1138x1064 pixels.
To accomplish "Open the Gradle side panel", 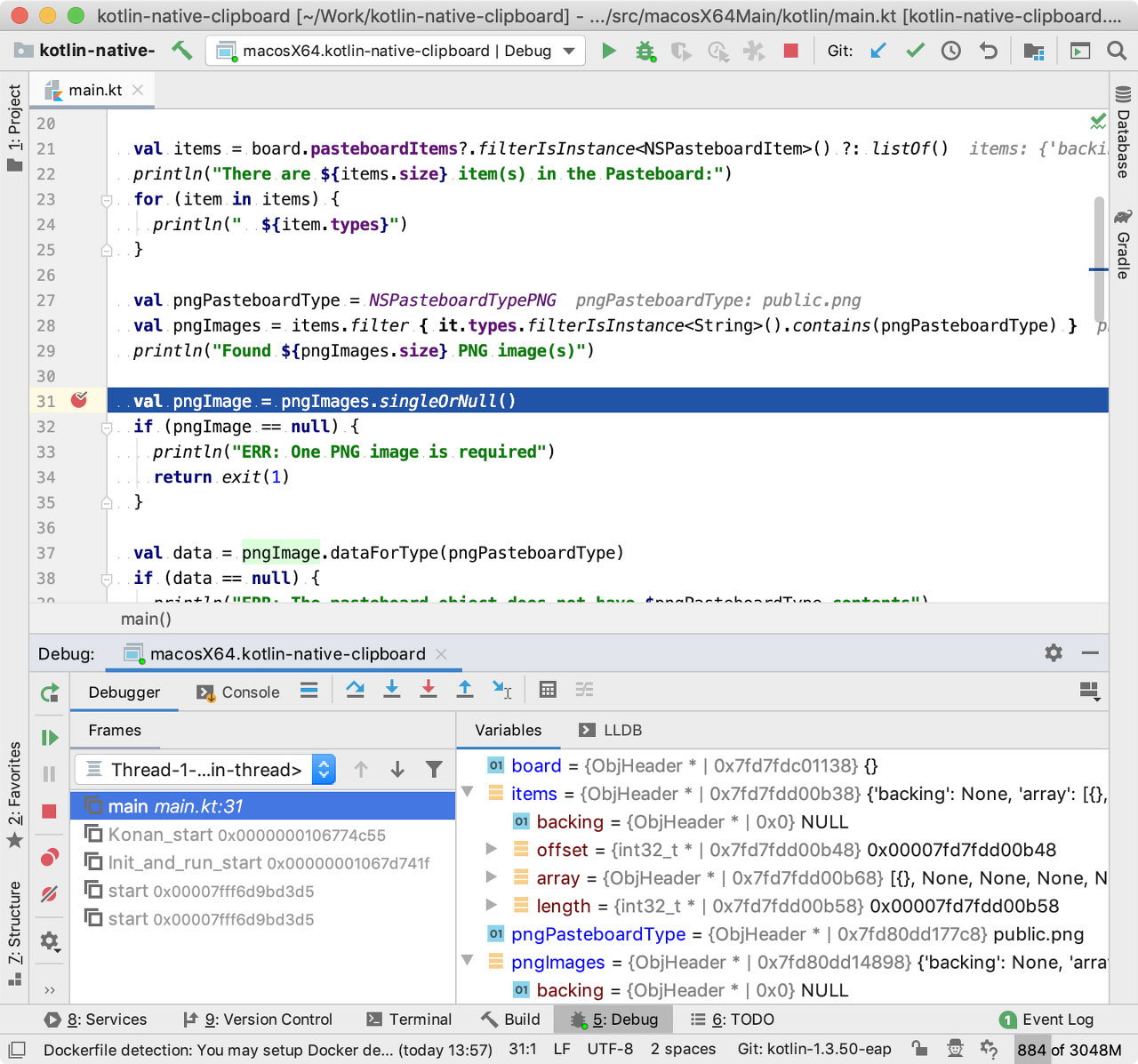I will pos(1123,244).
